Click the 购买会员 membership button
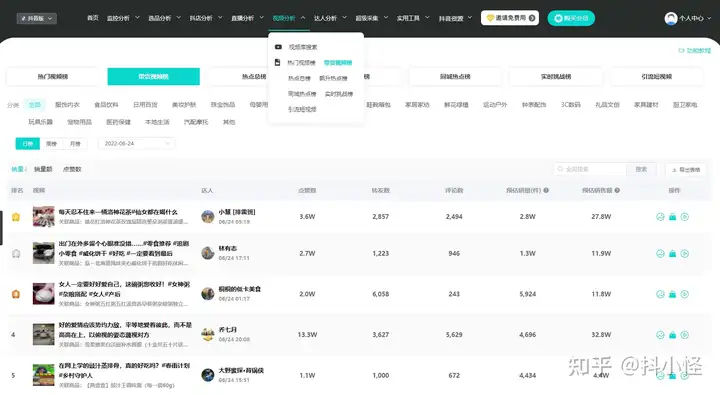Screen dimensions: 720x395 571,18
